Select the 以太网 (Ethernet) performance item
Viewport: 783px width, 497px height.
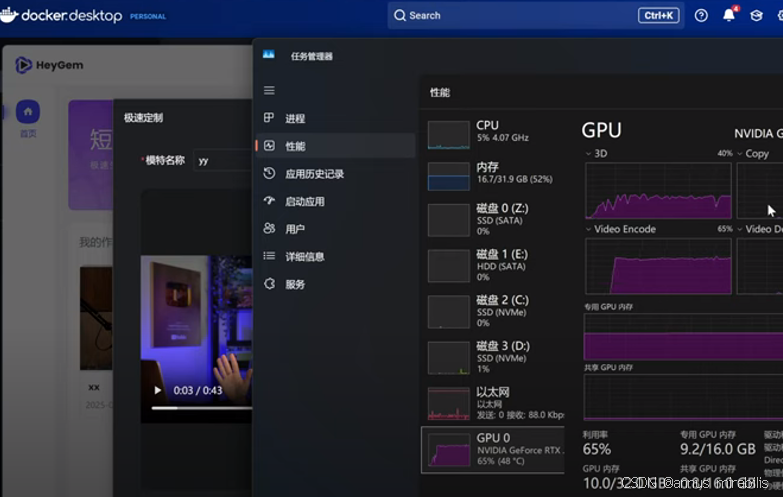coord(490,399)
